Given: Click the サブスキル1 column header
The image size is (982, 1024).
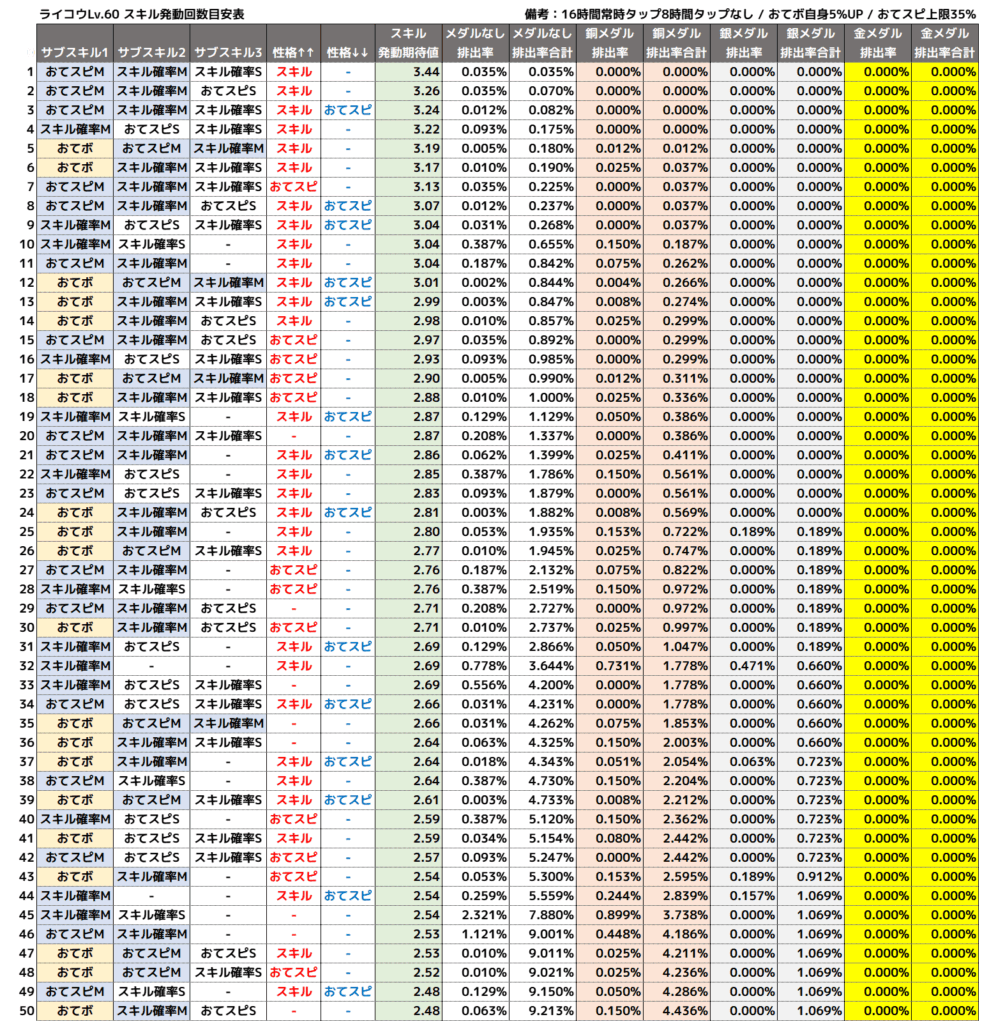Looking at the screenshot, I should tap(76, 52).
